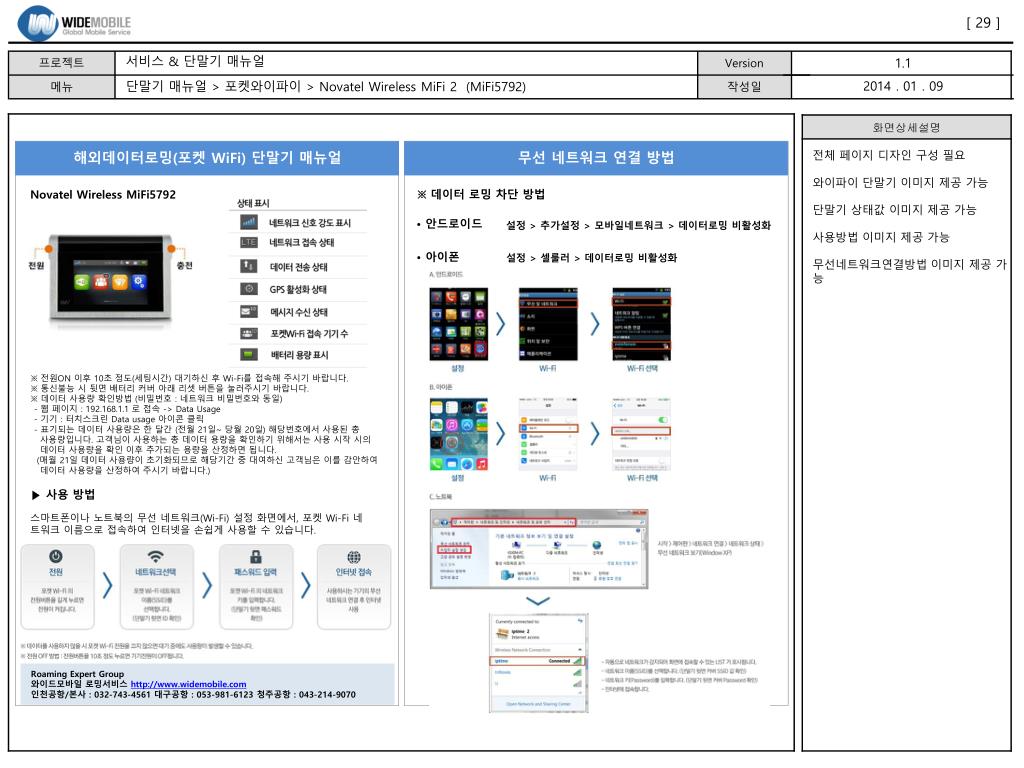Click the 메뉴 header cell
This screenshot has width=1024, height=768.
pos(61,86)
